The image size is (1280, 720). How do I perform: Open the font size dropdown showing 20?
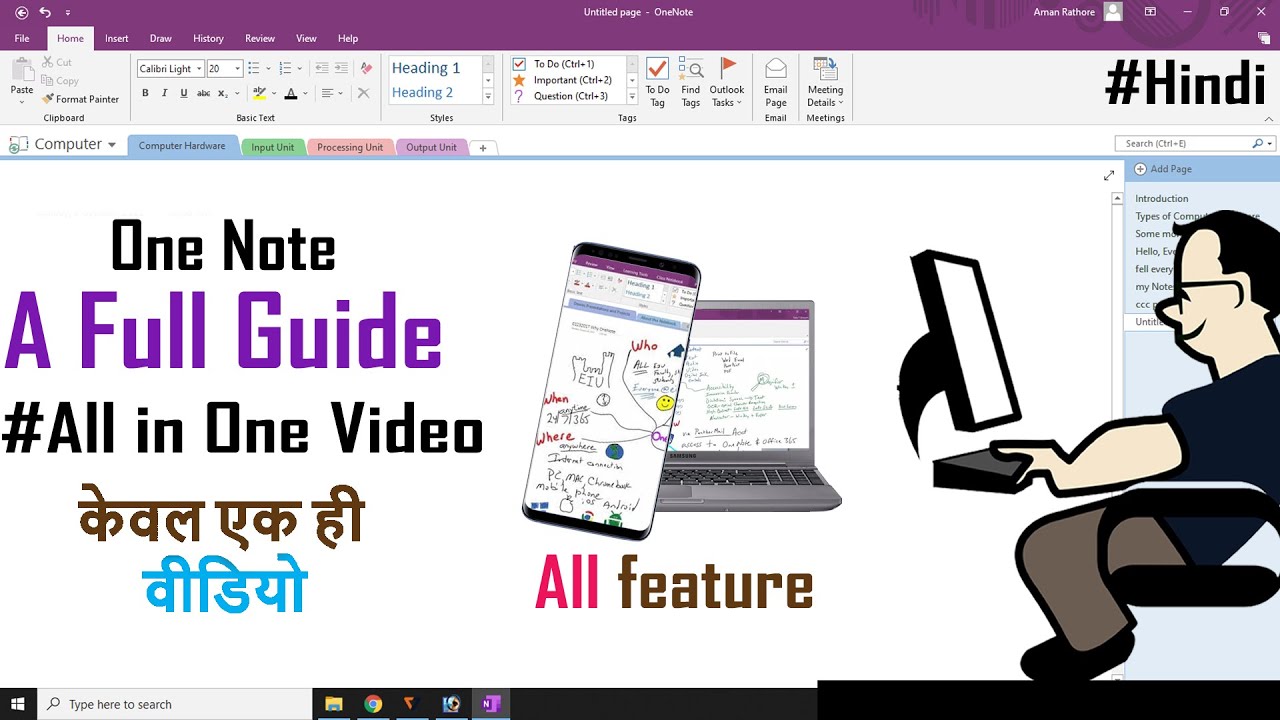[x=237, y=68]
